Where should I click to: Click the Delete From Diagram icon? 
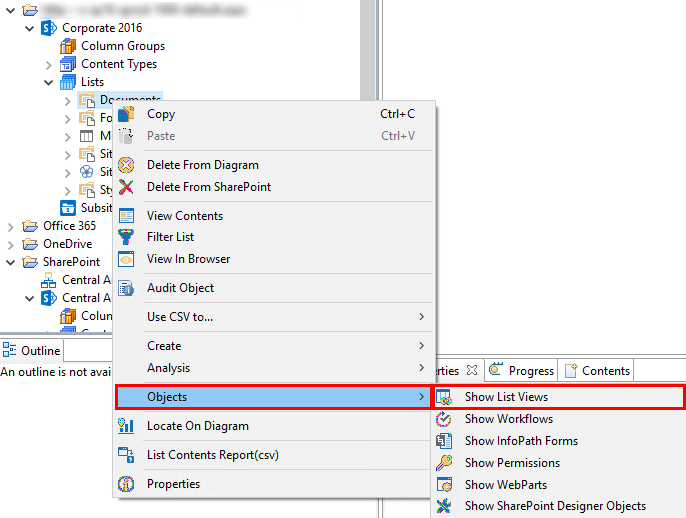tap(126, 165)
